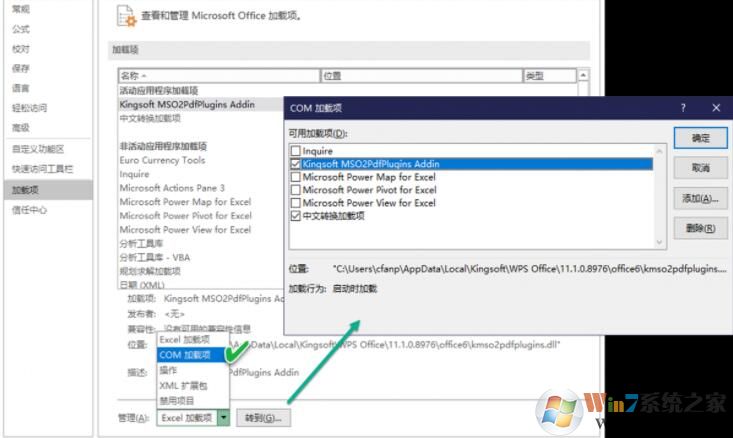Click the add-ins document gear icon

pyautogui.click(x=126, y=16)
